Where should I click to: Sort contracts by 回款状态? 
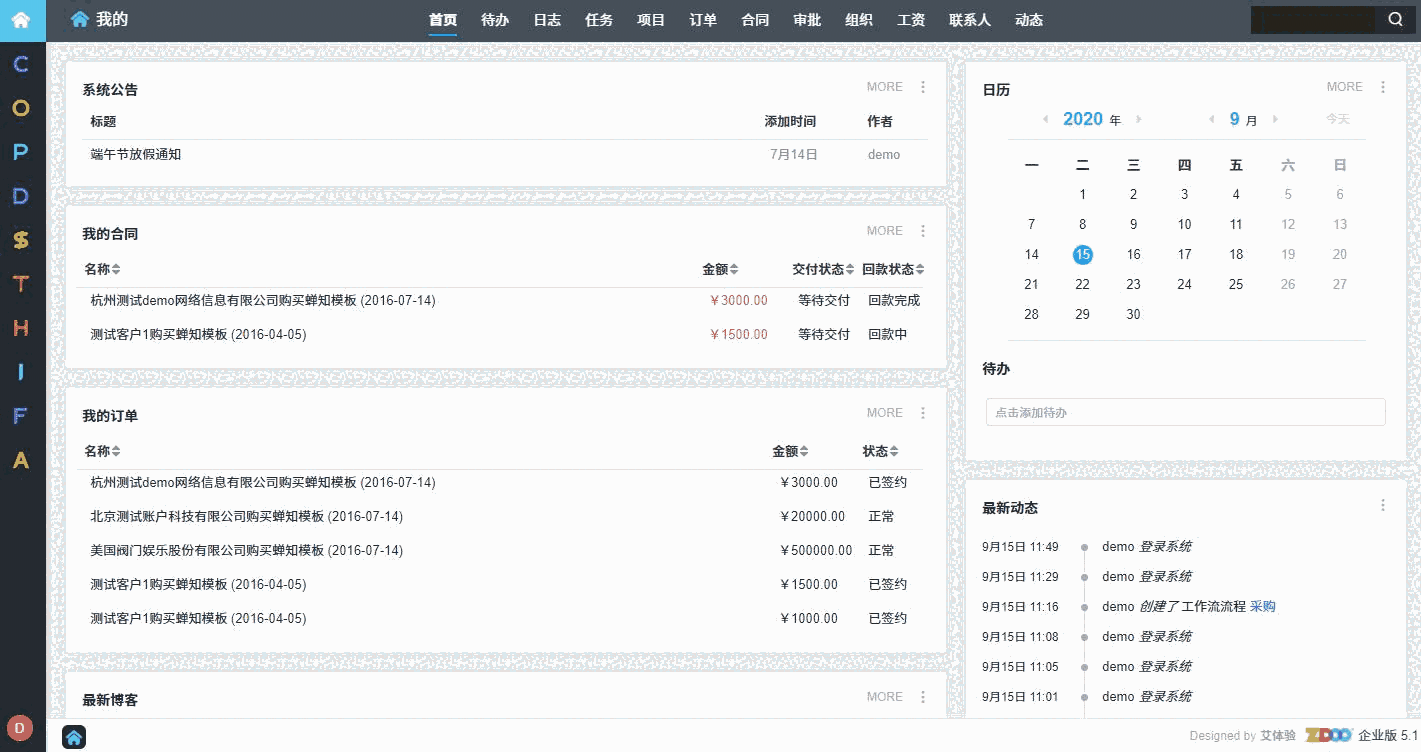point(893,268)
